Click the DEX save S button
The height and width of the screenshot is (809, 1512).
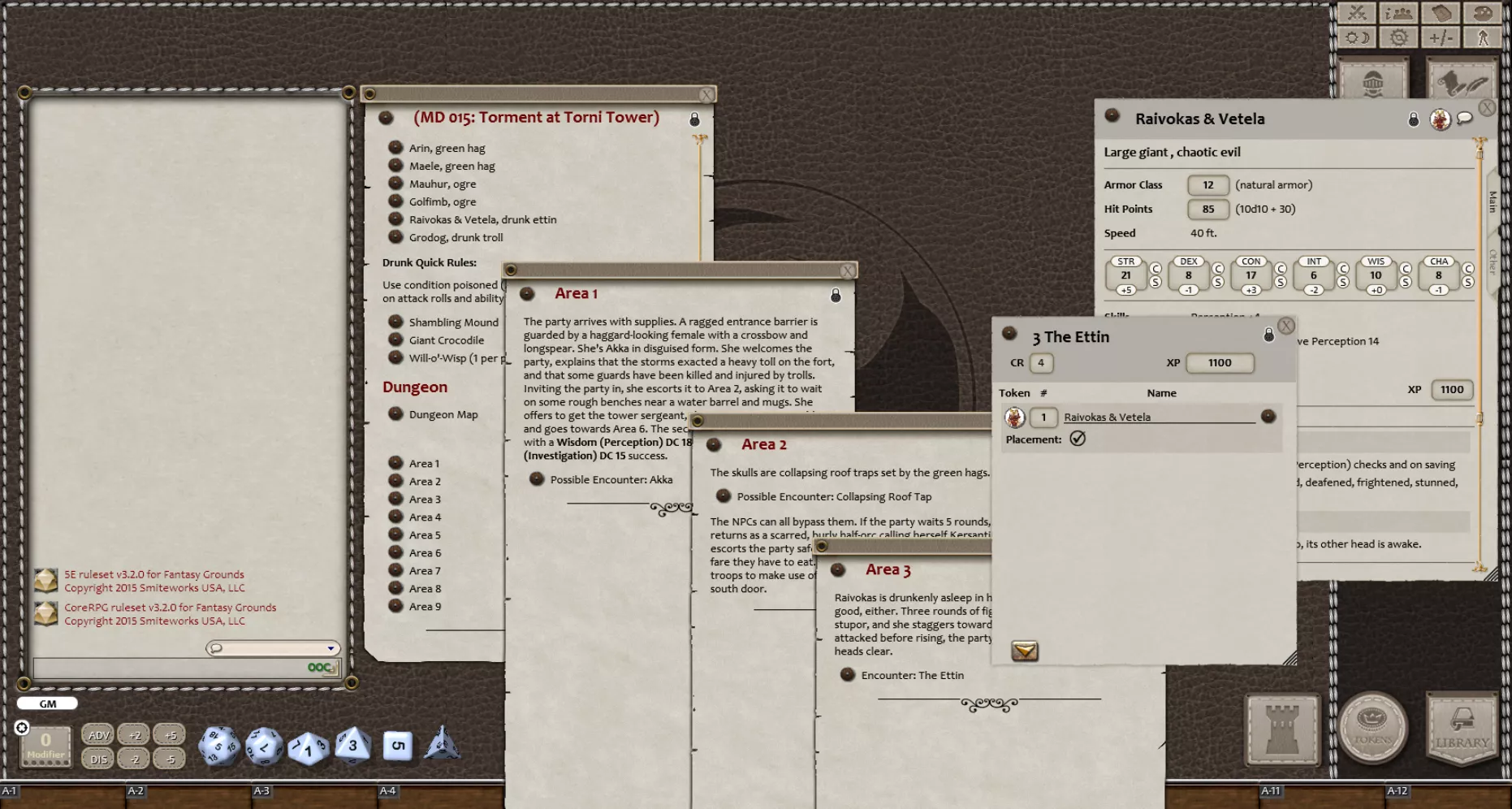pyautogui.click(x=1218, y=282)
